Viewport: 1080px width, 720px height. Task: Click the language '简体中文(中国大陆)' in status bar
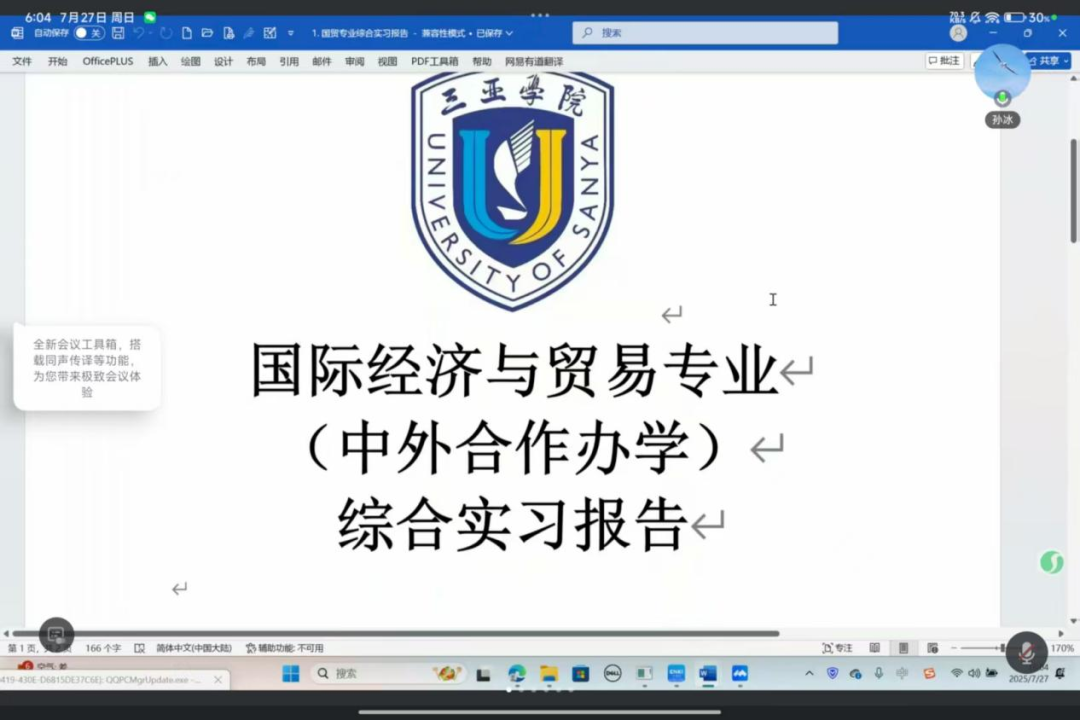point(194,648)
